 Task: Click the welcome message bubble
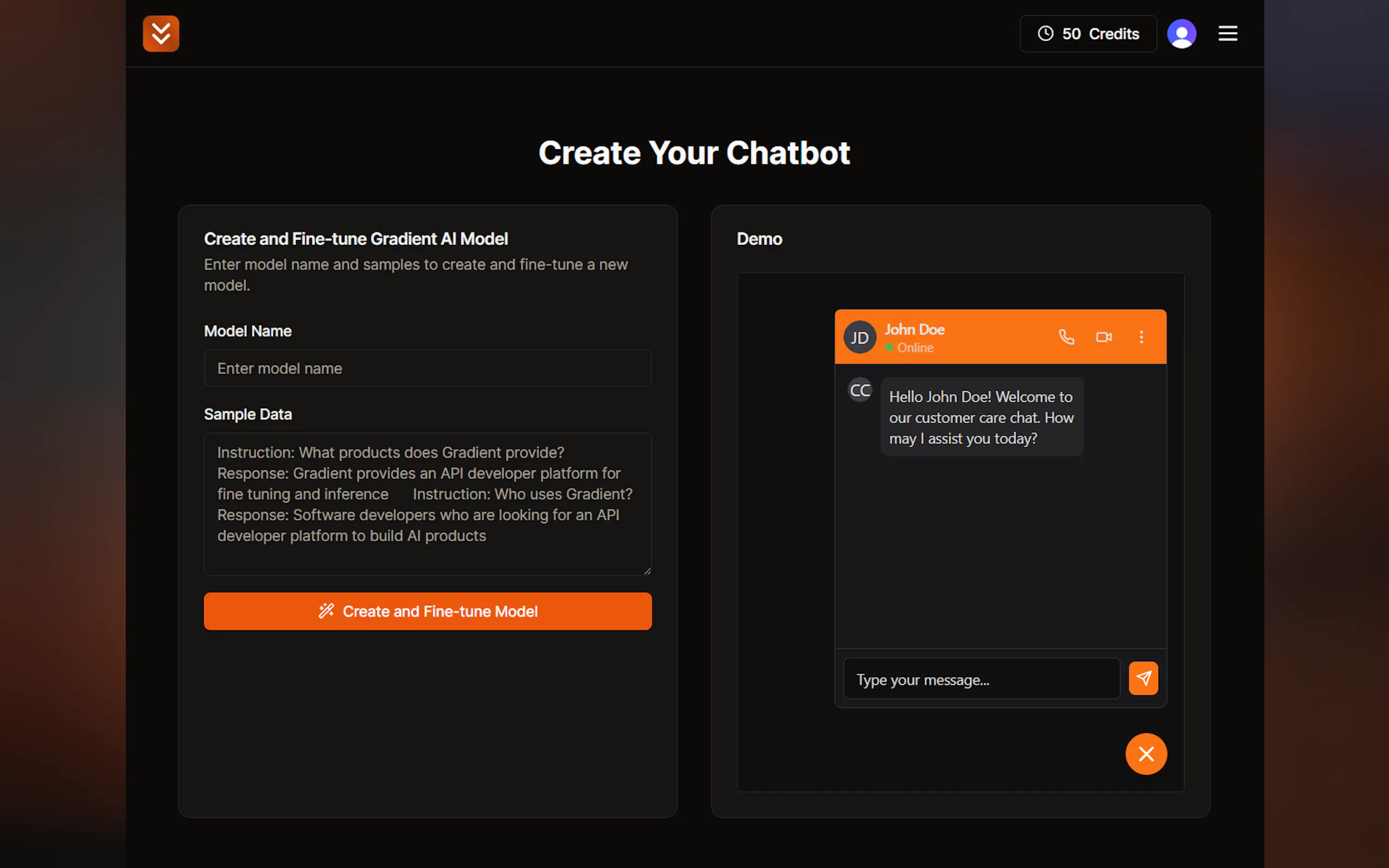click(x=981, y=417)
